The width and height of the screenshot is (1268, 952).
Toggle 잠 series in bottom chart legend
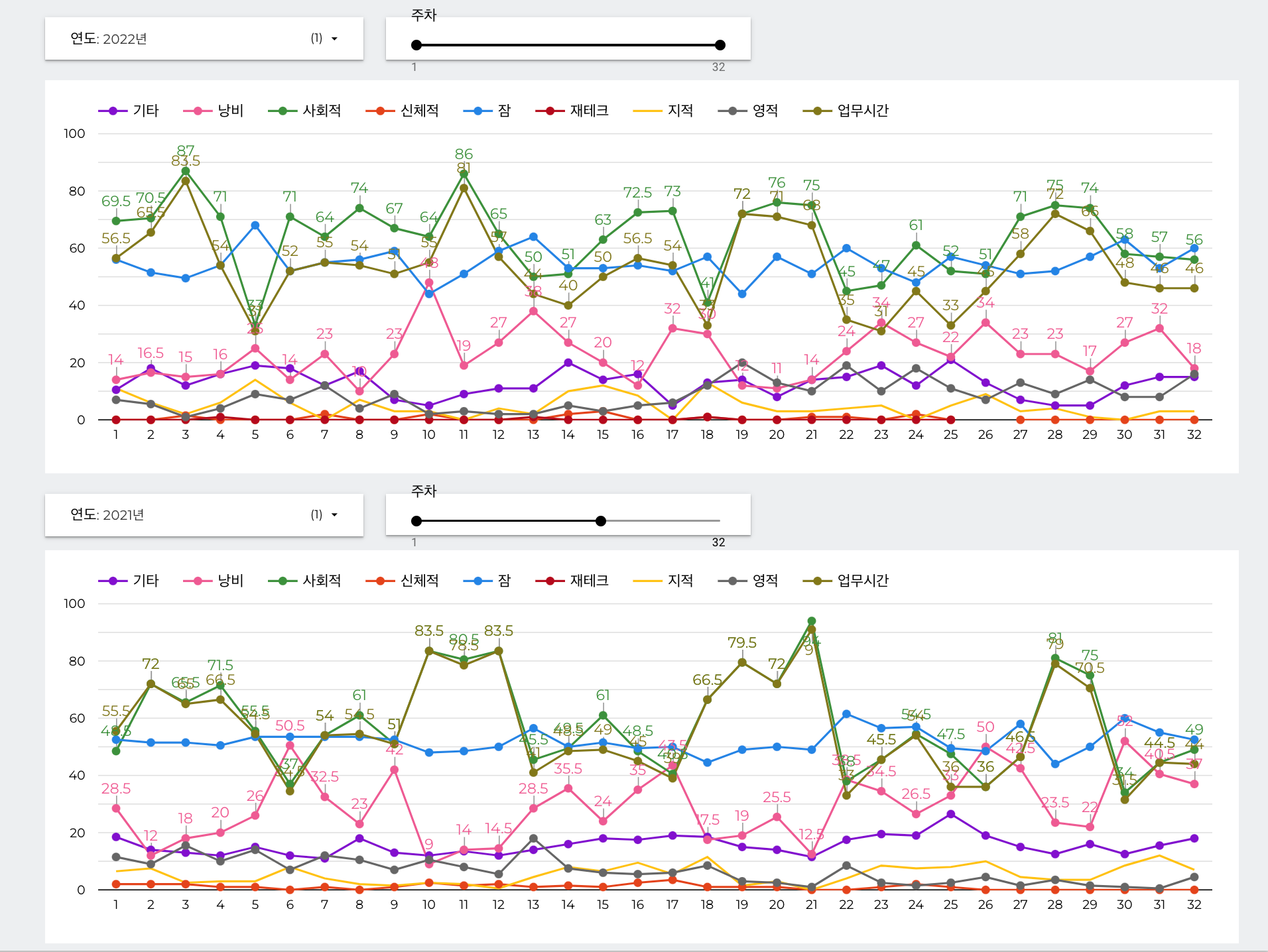click(487, 581)
